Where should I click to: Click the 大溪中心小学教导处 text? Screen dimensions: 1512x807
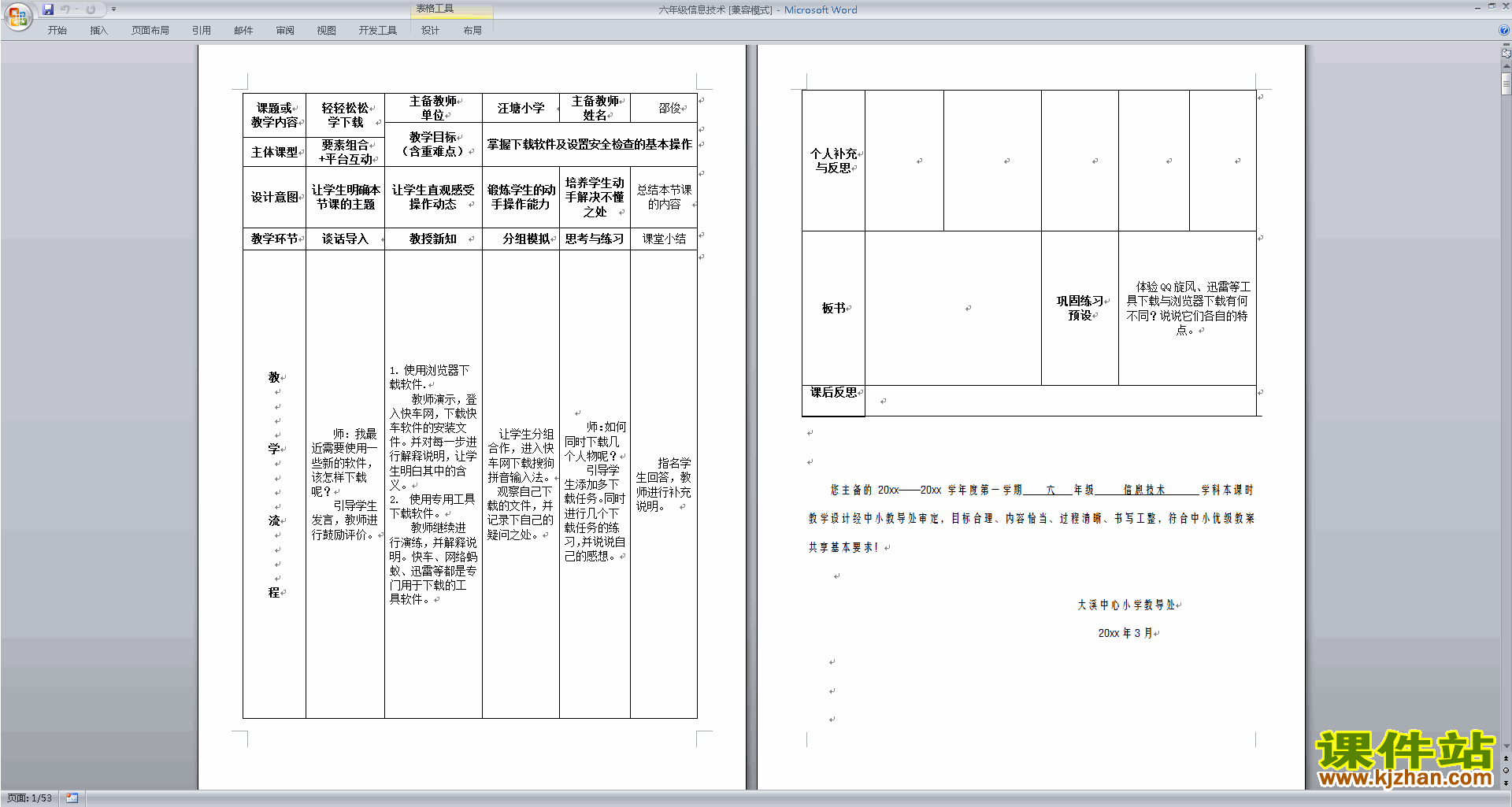point(1126,605)
